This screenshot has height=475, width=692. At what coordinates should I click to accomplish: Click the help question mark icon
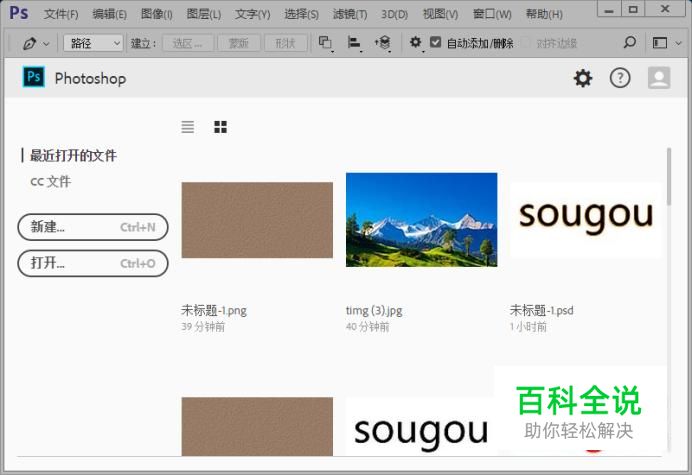[x=620, y=78]
